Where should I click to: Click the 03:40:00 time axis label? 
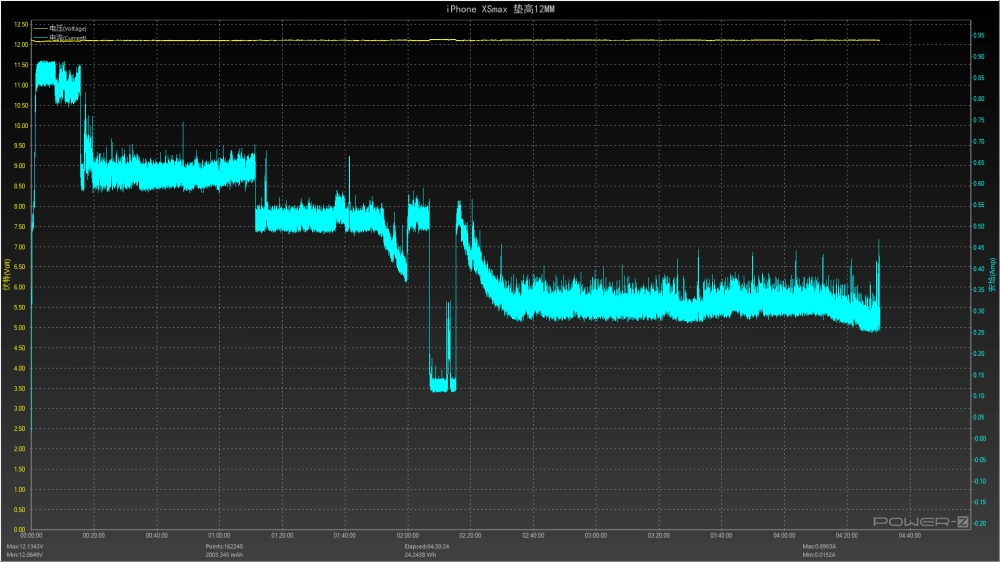click(721, 536)
